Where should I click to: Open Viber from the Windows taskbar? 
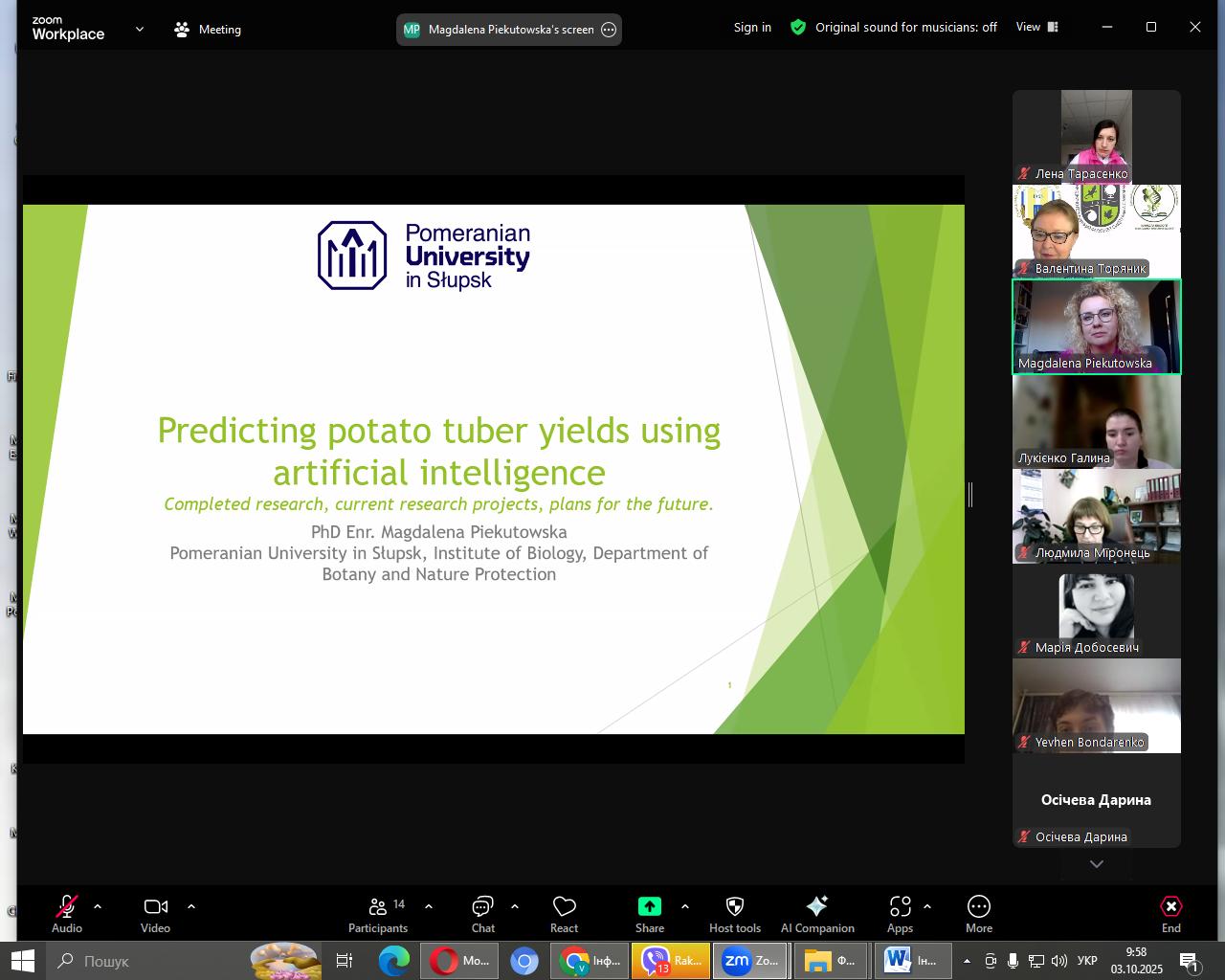point(670,961)
